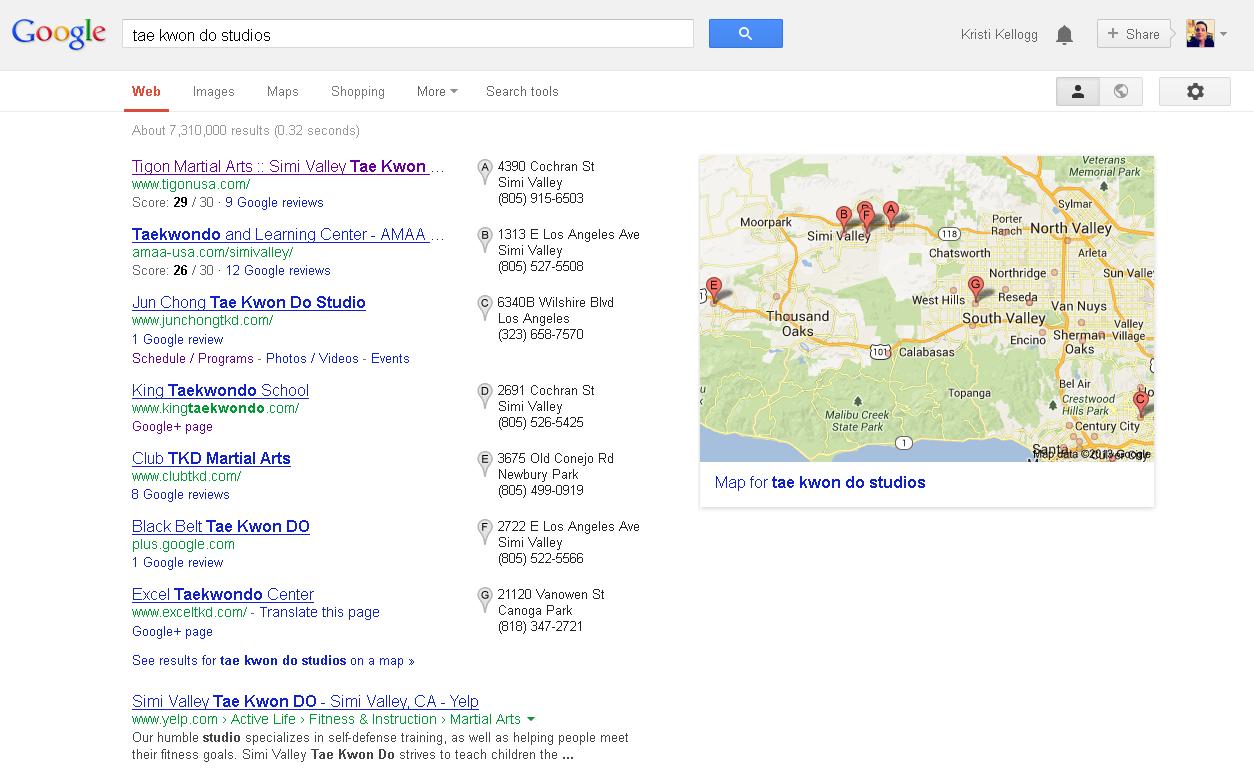Viewport: 1254px width, 780px height.
Task: Open 8 Google reviews for Club TKD
Action: [x=181, y=494]
